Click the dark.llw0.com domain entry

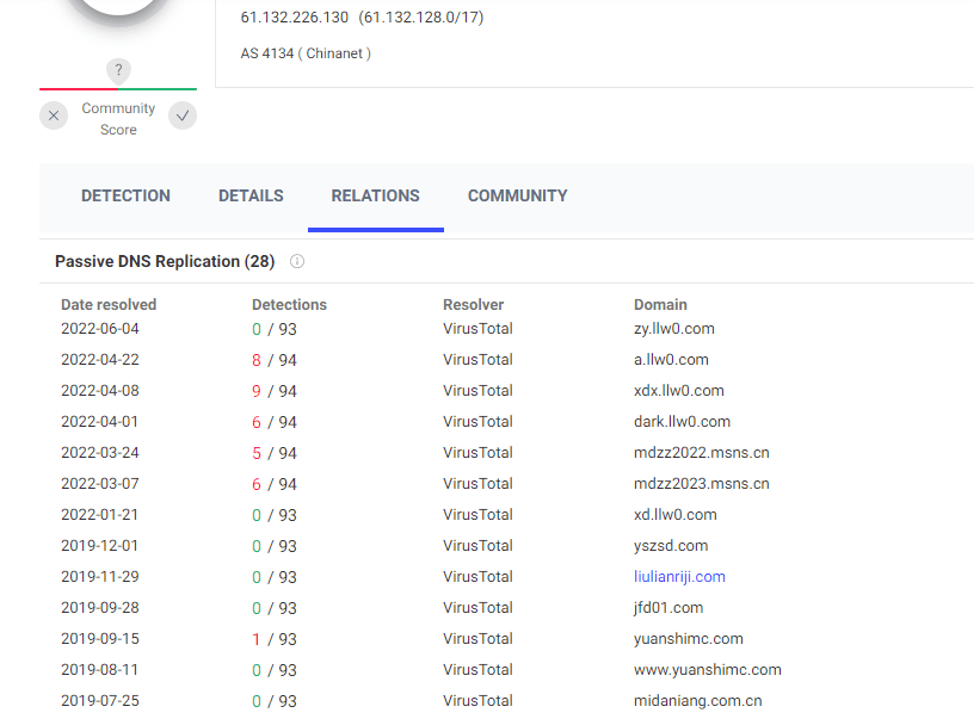tap(682, 422)
